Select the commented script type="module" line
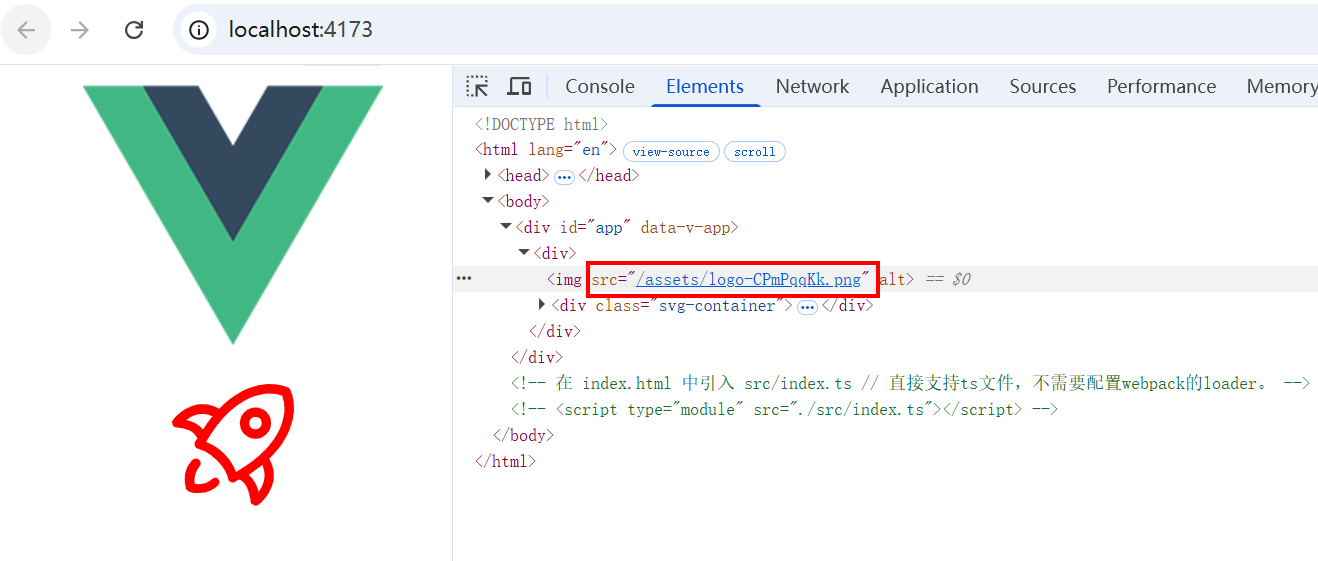1318x561 pixels. pyautogui.click(x=784, y=409)
